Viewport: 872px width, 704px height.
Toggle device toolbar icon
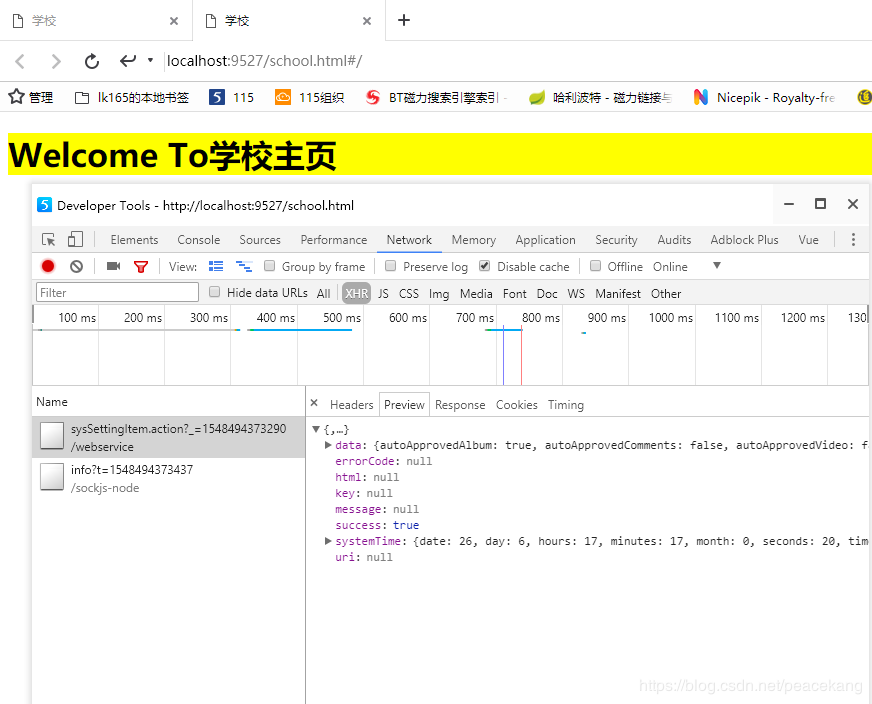(x=75, y=240)
